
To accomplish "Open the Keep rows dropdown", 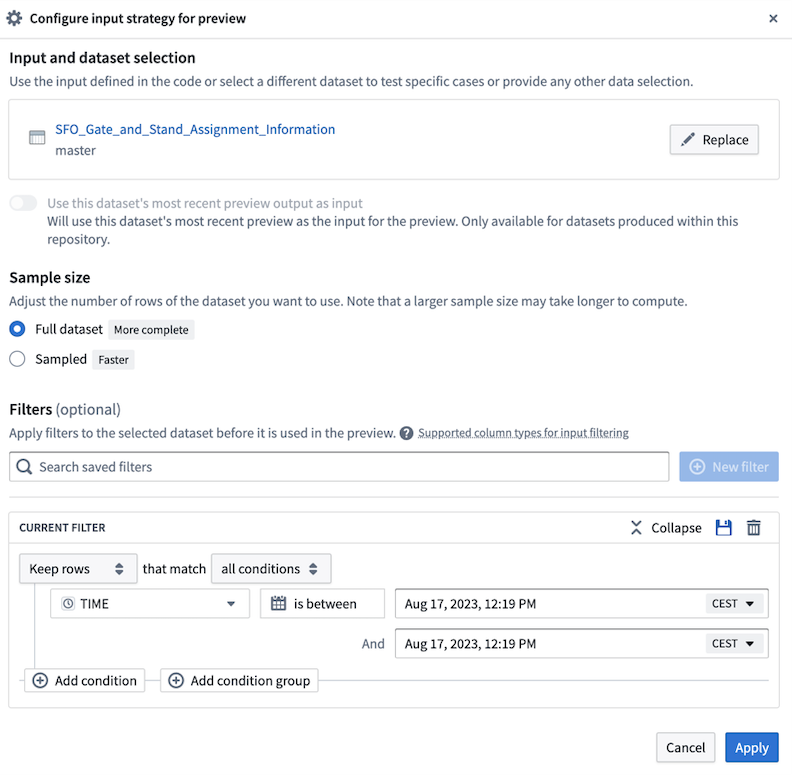I will coord(78,569).
